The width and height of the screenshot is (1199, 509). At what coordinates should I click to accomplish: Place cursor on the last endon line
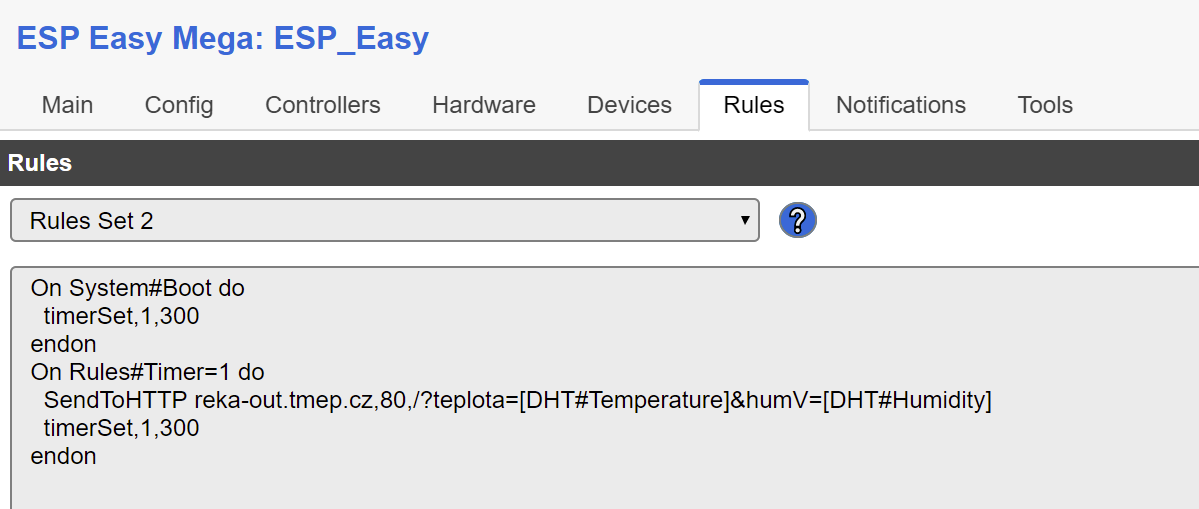tap(64, 456)
